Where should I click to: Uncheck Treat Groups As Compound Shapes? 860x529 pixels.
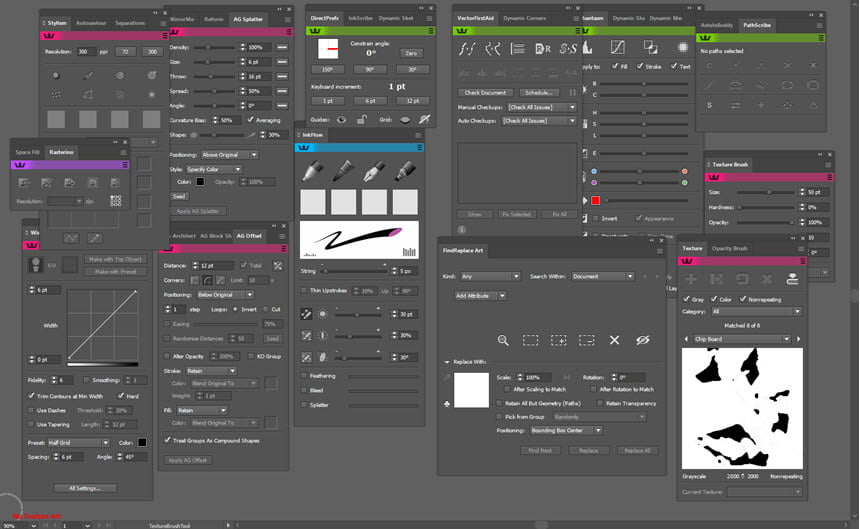[x=166, y=440]
